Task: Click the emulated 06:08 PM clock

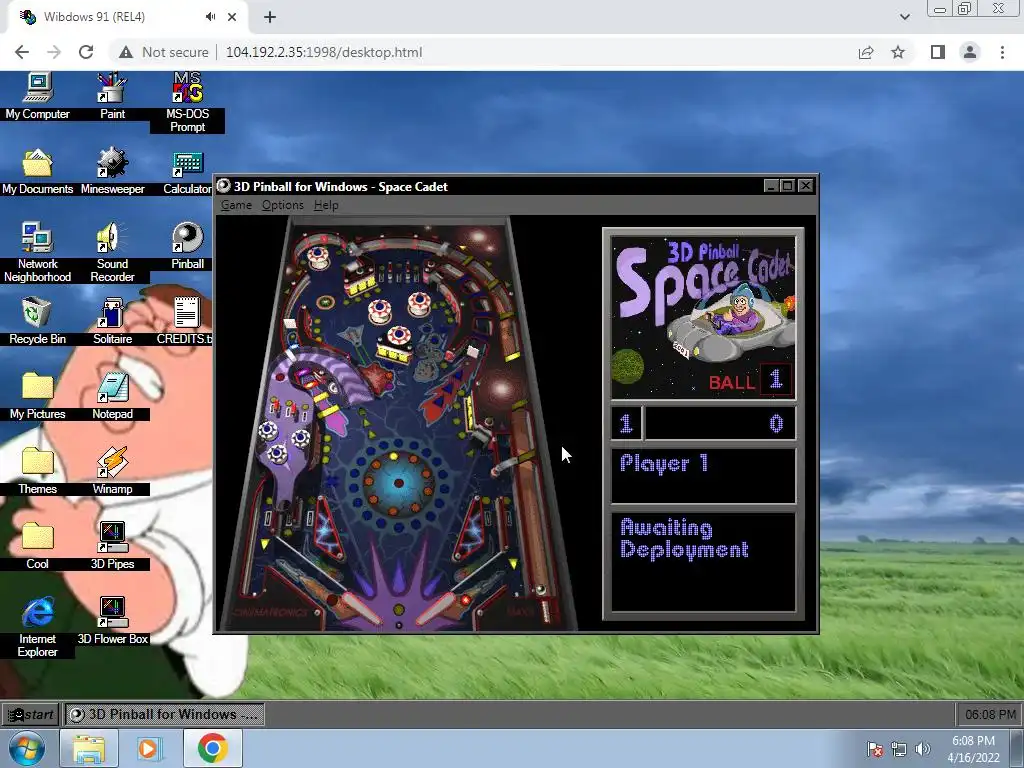Action: click(989, 714)
